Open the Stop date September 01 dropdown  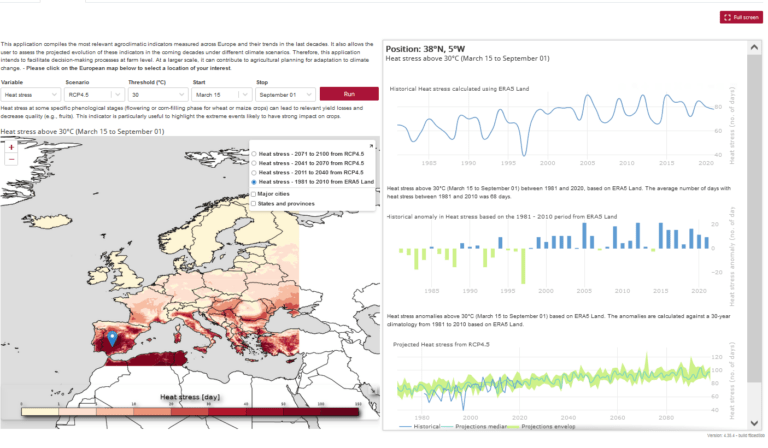pos(285,94)
